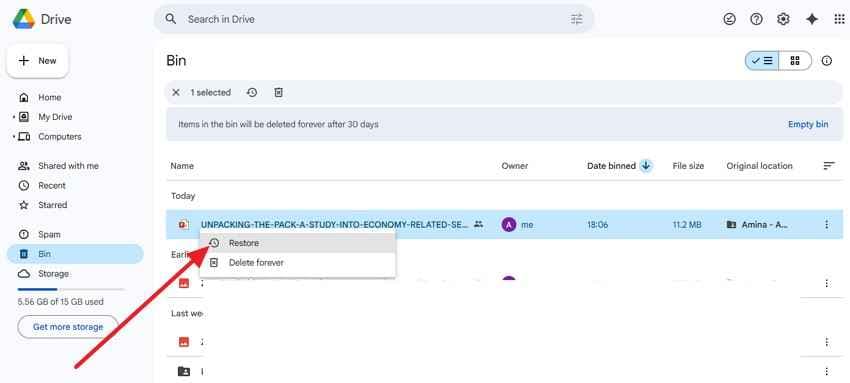Open the sort options icon in header
Viewport: 850px width, 383px height.
[x=829, y=166]
